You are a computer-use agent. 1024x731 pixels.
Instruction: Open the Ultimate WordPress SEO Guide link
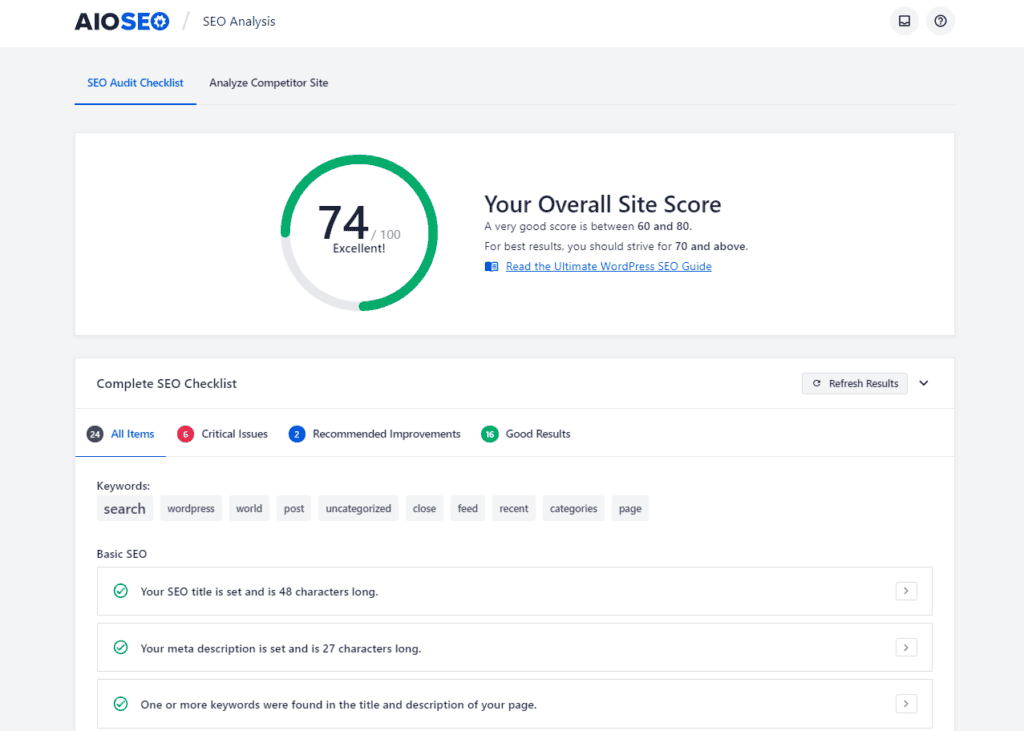608,267
